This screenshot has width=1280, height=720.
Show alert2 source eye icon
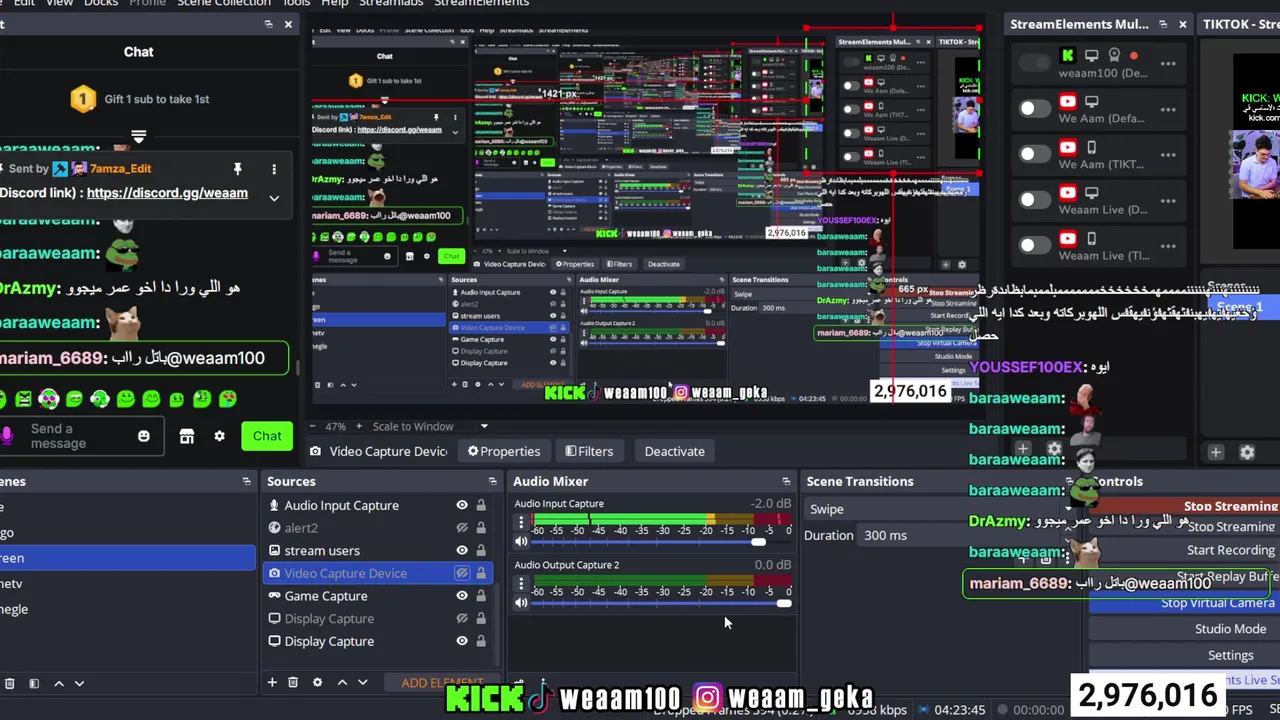[462, 528]
